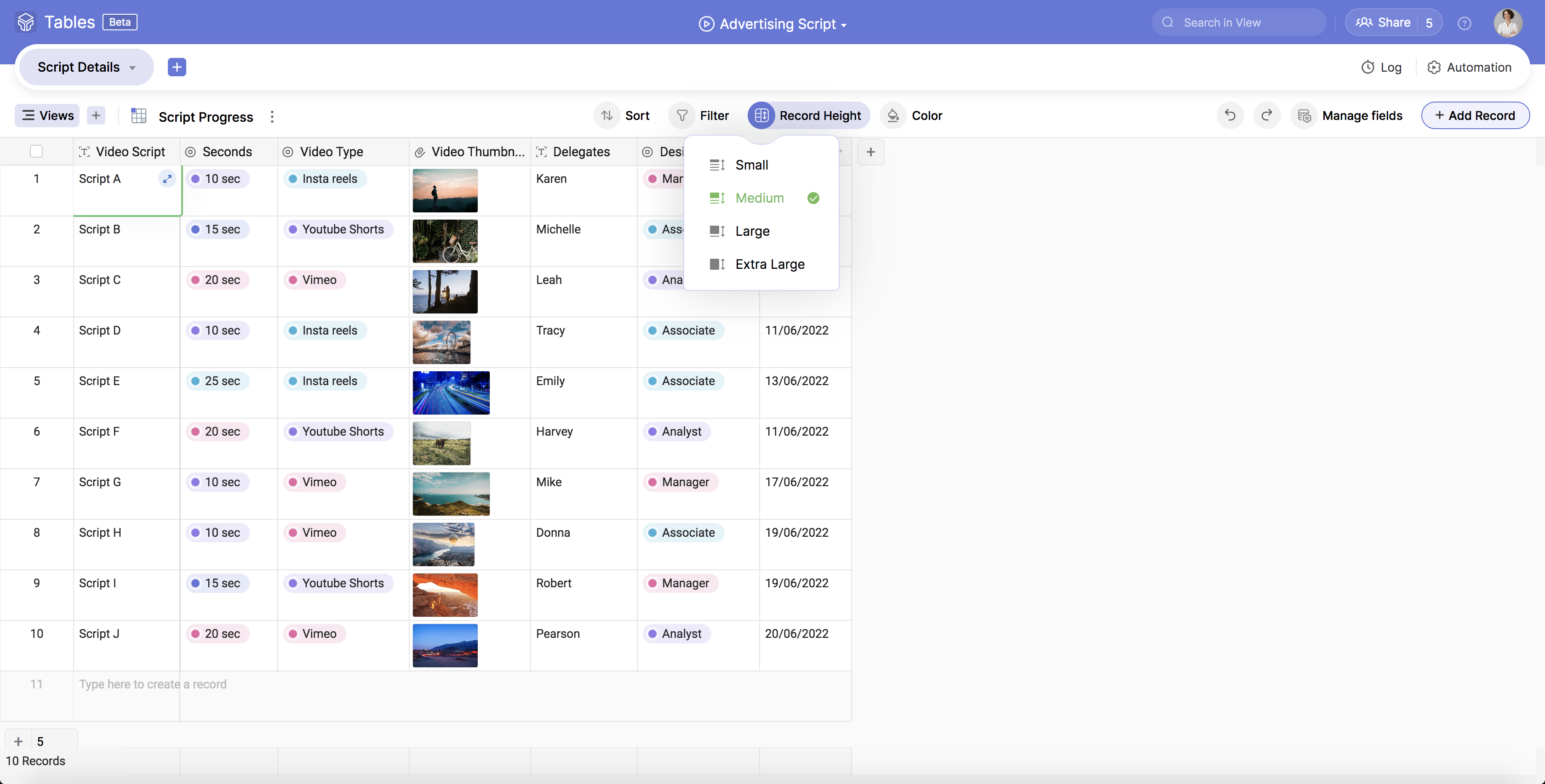Select Large in the height menu
Screen dimensions: 1545x784
tap(752, 231)
